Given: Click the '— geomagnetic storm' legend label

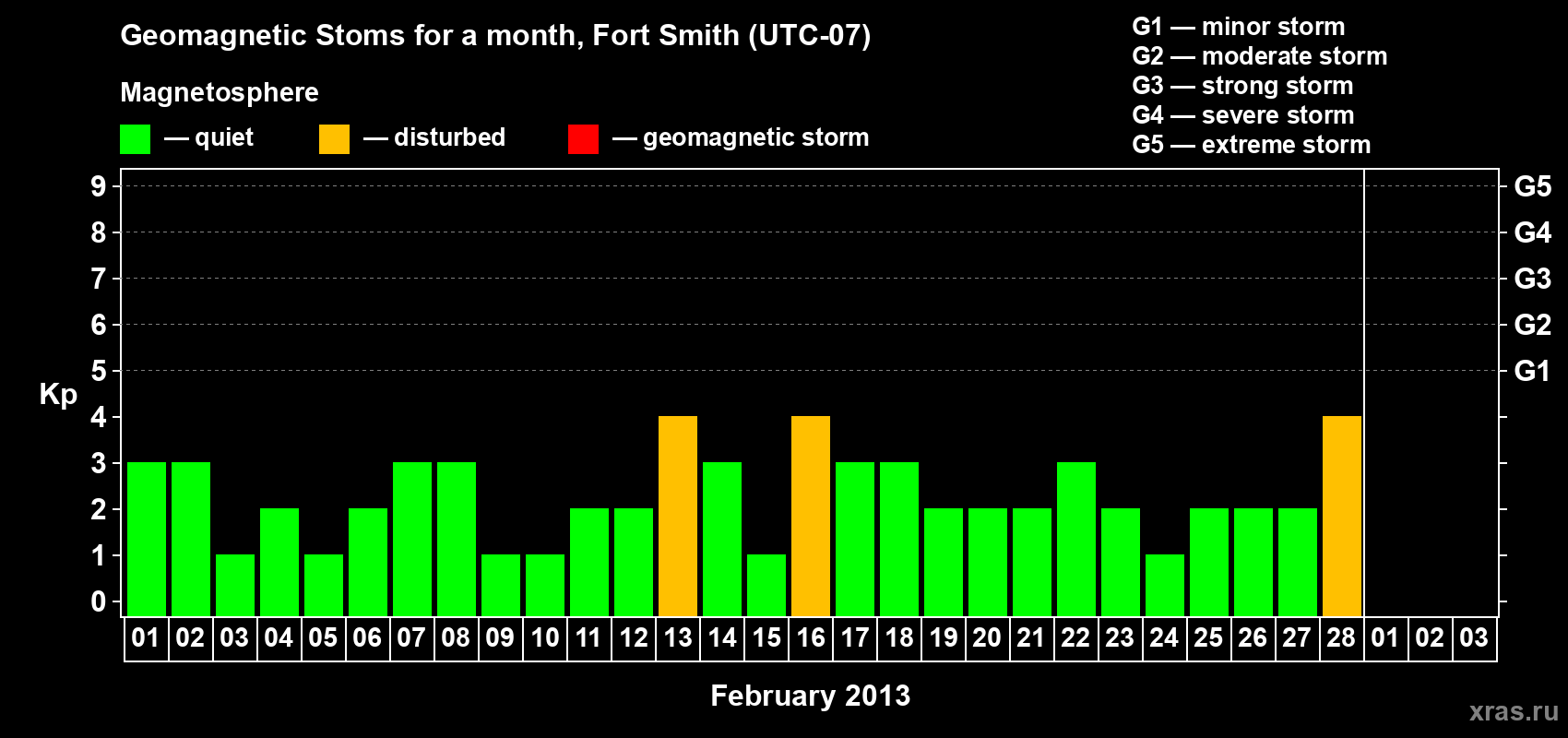Looking at the screenshot, I should 741,137.
